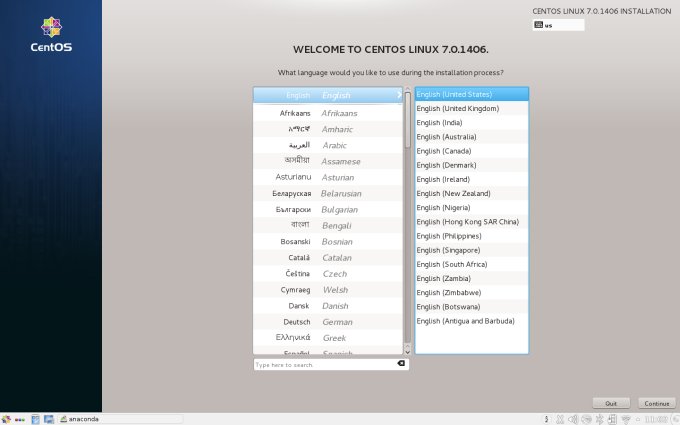Choose English (South Africa) locale
Screen dimensions: 680x425
pyautogui.click(x=472, y=264)
